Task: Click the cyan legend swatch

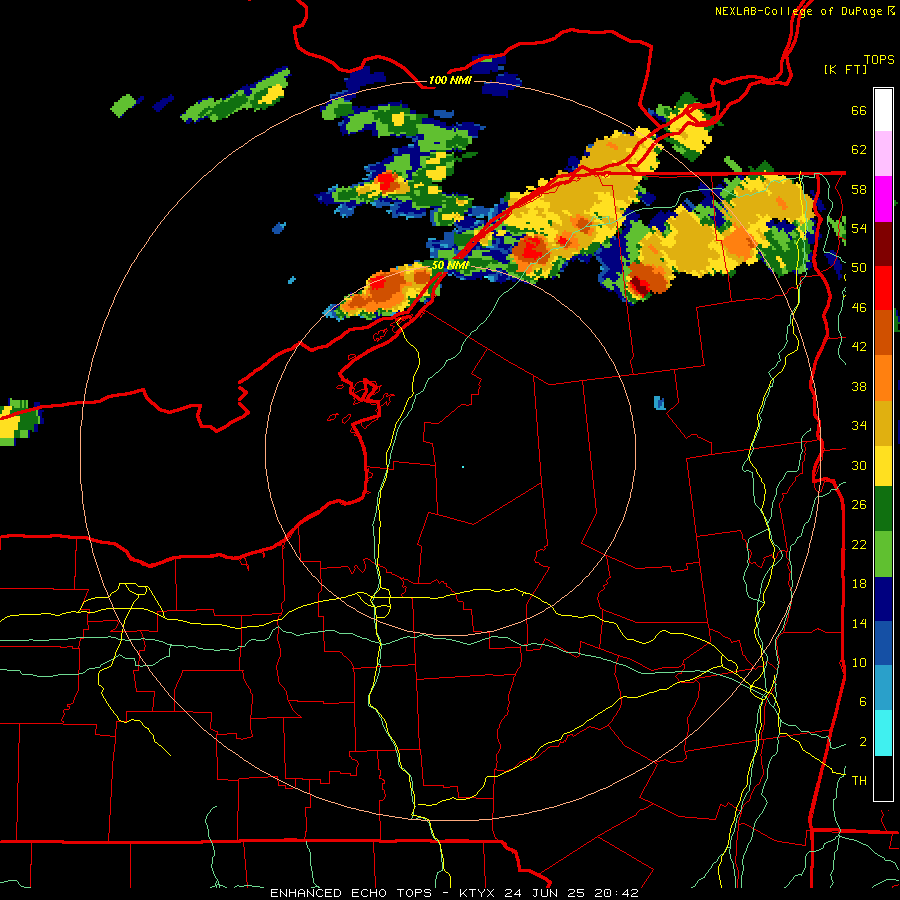Action: [x=883, y=733]
